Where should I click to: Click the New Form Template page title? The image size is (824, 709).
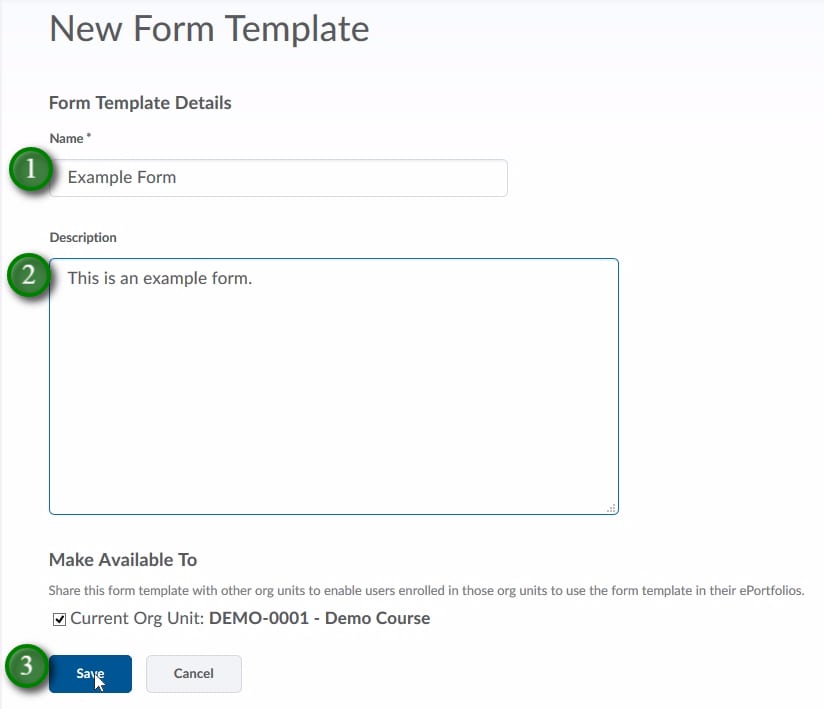coord(209,28)
